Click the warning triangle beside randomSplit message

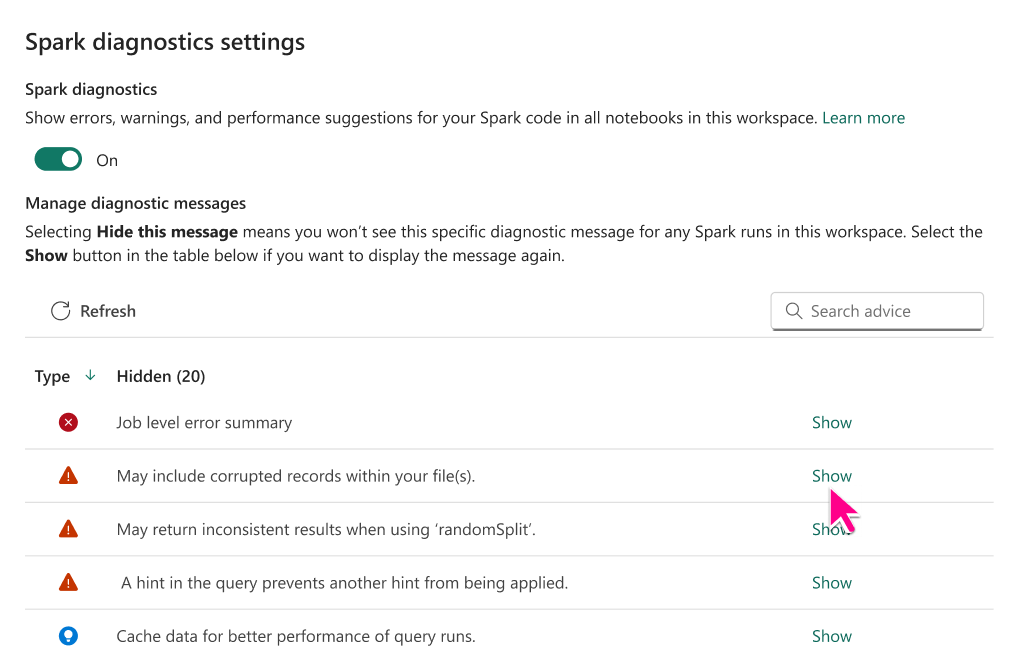[x=68, y=529]
